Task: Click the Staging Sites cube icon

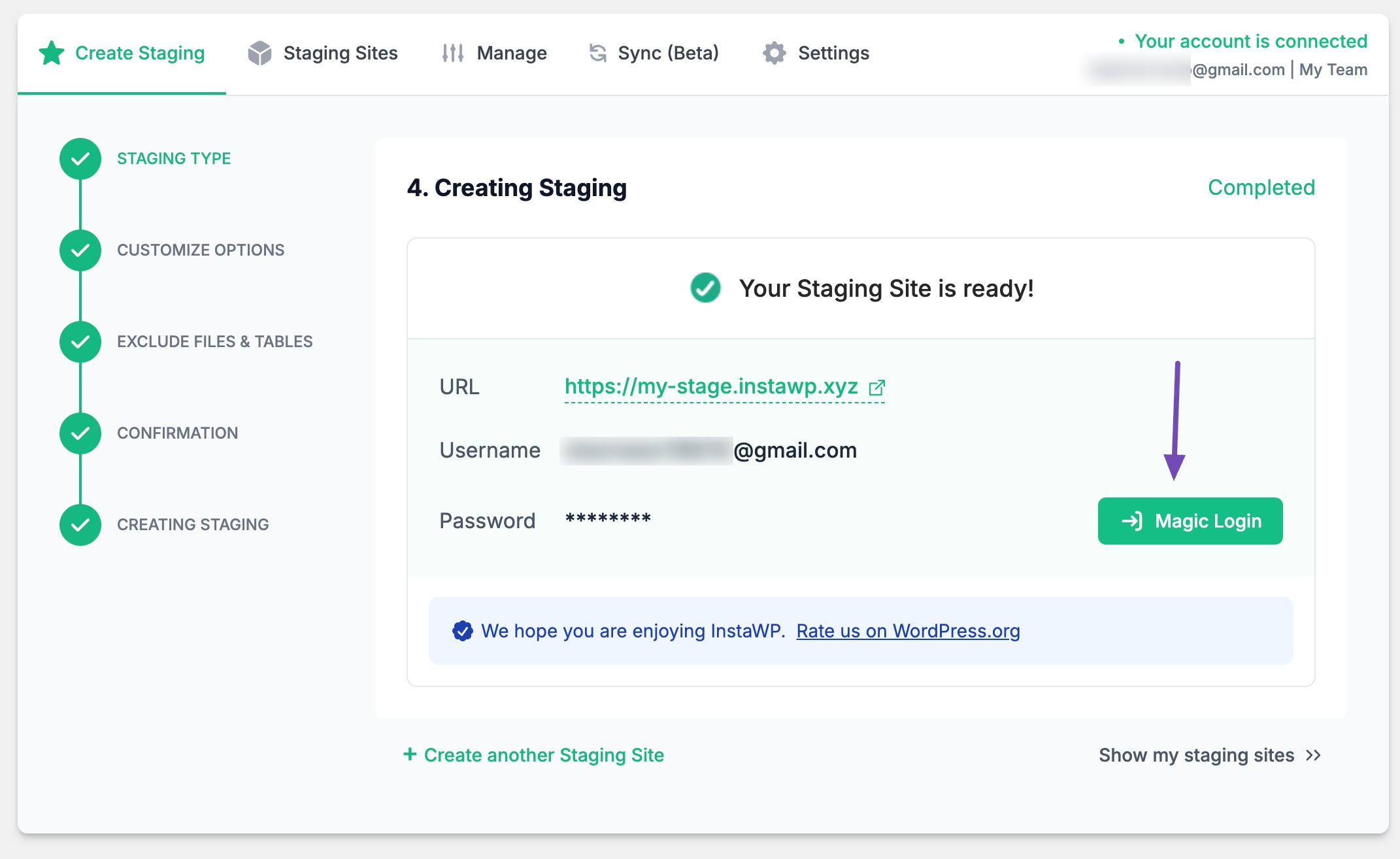Action: [259, 53]
